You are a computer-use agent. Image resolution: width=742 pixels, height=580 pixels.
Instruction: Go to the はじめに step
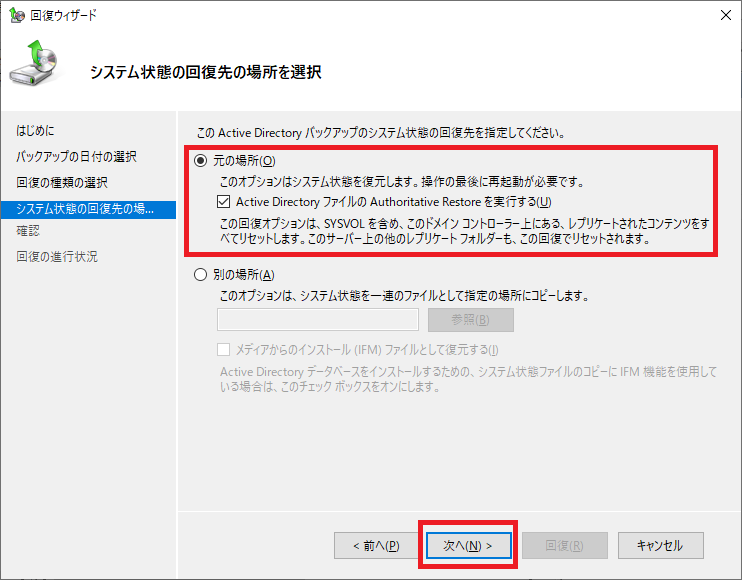coord(36,131)
